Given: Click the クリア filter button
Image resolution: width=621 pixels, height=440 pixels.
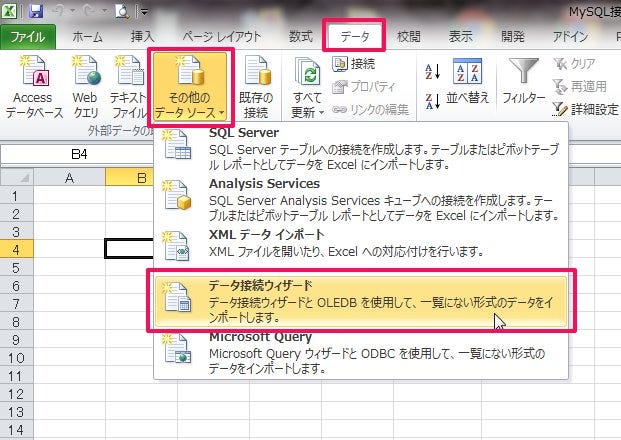Looking at the screenshot, I should pyautogui.click(x=574, y=63).
